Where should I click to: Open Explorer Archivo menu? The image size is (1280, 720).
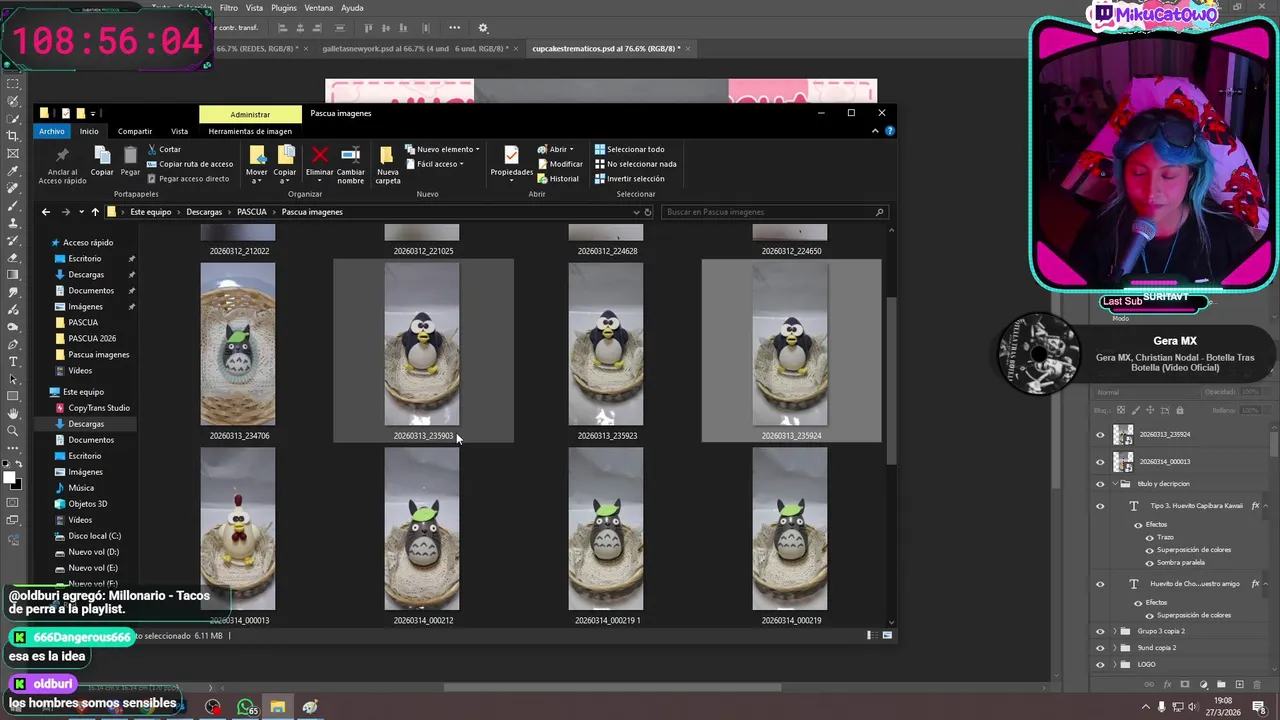[52, 131]
